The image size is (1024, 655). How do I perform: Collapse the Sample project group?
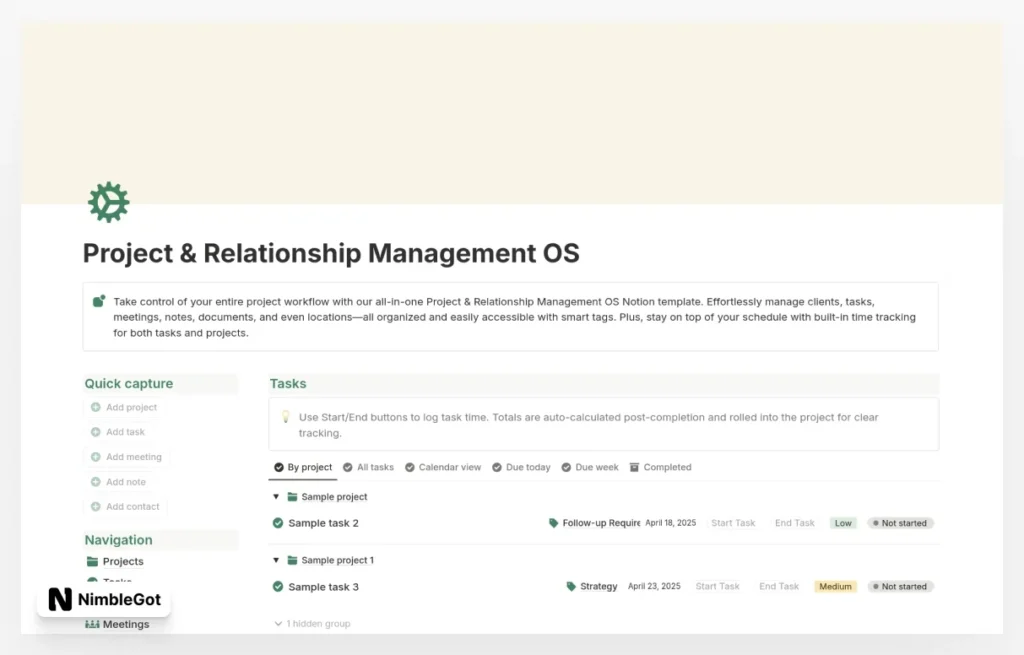click(x=275, y=496)
